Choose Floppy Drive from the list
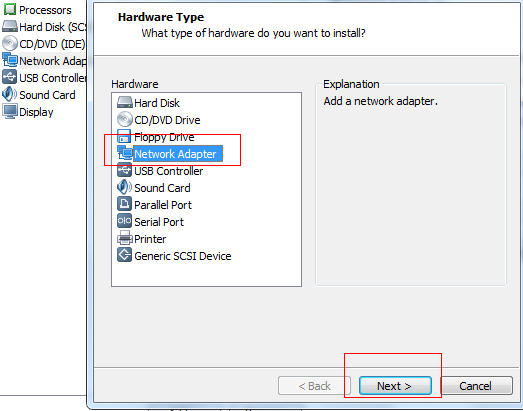The width and height of the screenshot is (523, 411). click(164, 137)
